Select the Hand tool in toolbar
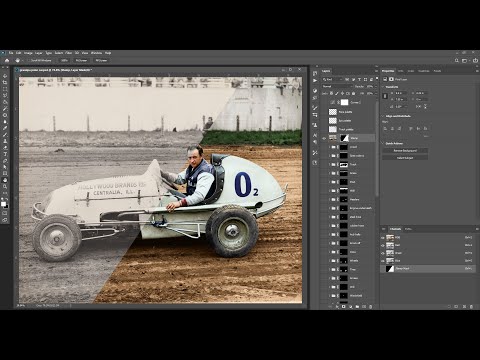Viewport: 480px width, 360px height. [5, 180]
